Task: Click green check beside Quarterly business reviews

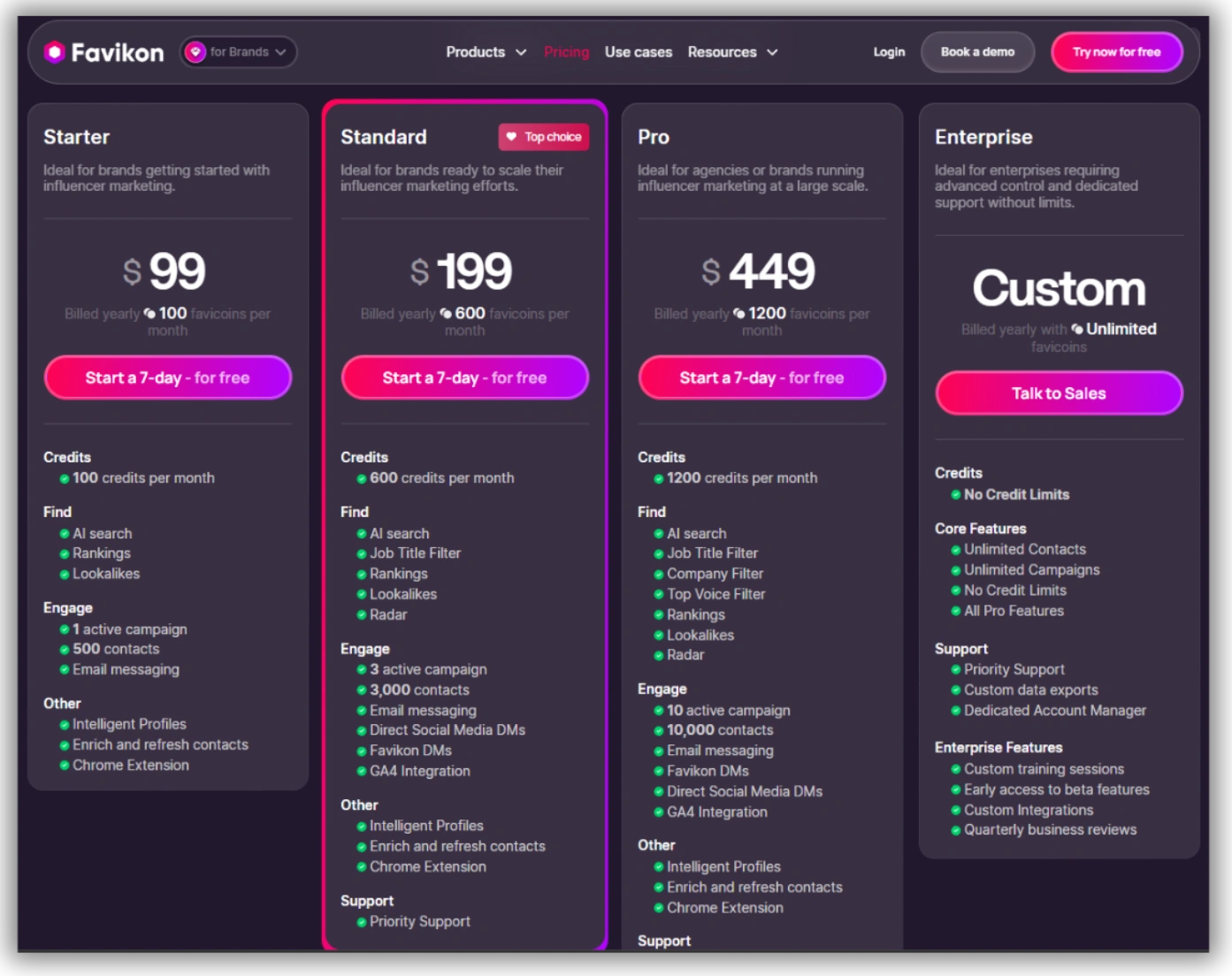Action: (956, 831)
